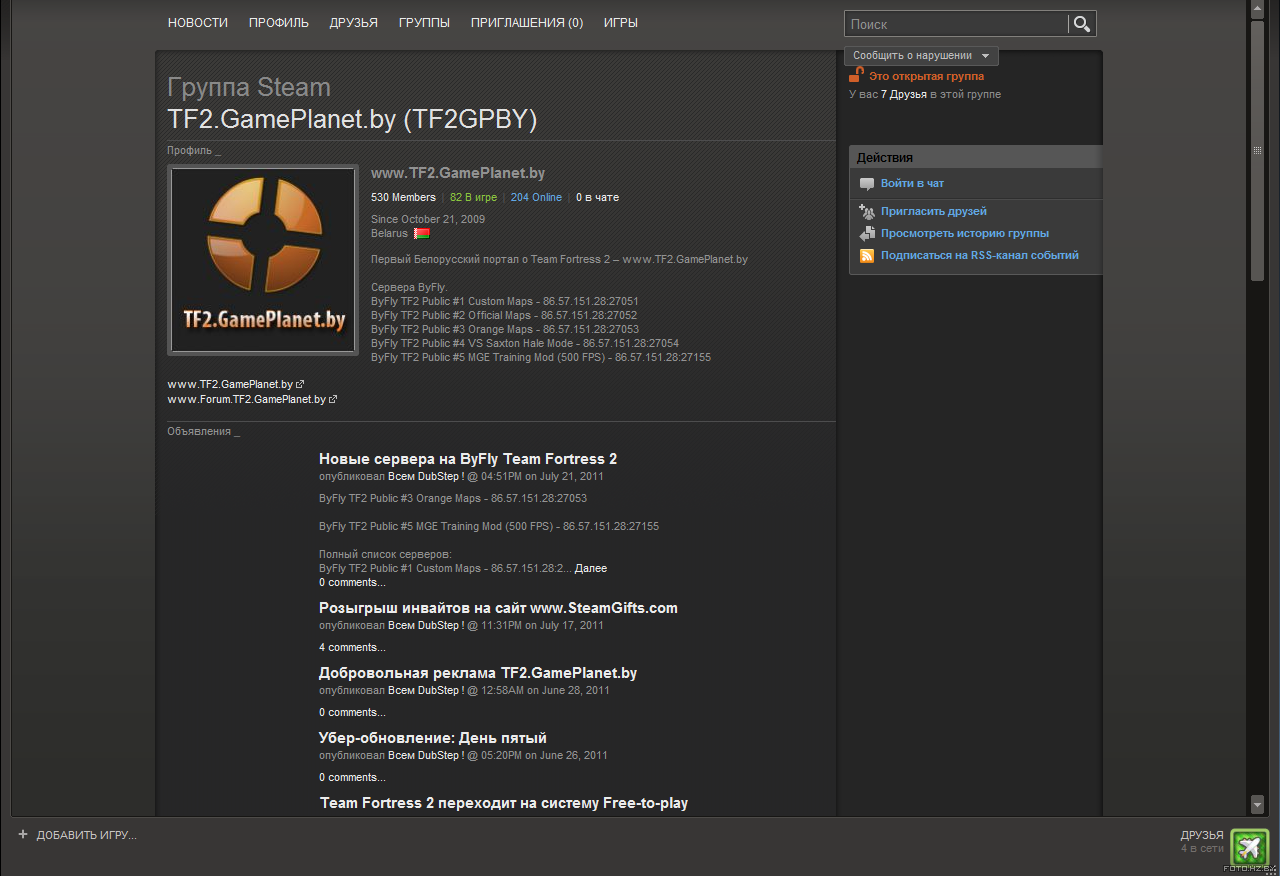The width and height of the screenshot is (1280, 876).
Task: Click the green airplane friend avatar
Action: point(1249,847)
